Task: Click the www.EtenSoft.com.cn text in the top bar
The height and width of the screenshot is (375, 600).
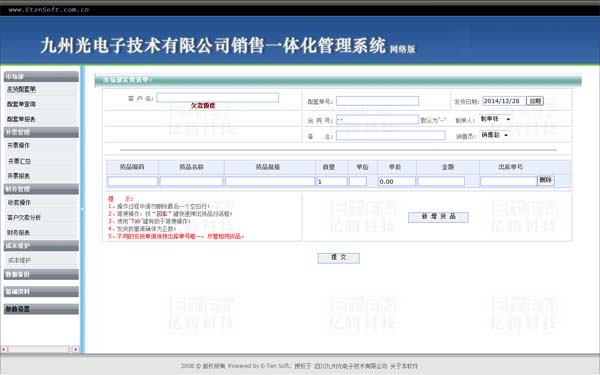Action: coord(49,10)
